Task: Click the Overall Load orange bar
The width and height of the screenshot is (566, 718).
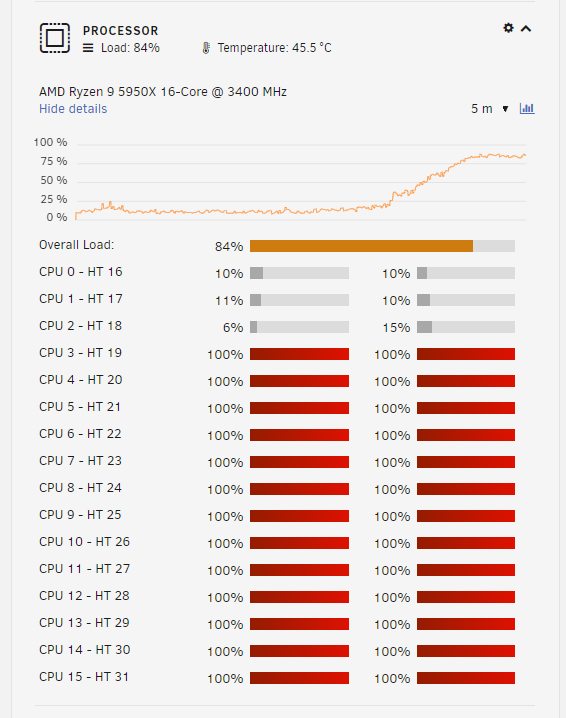Action: pyautogui.click(x=382, y=246)
